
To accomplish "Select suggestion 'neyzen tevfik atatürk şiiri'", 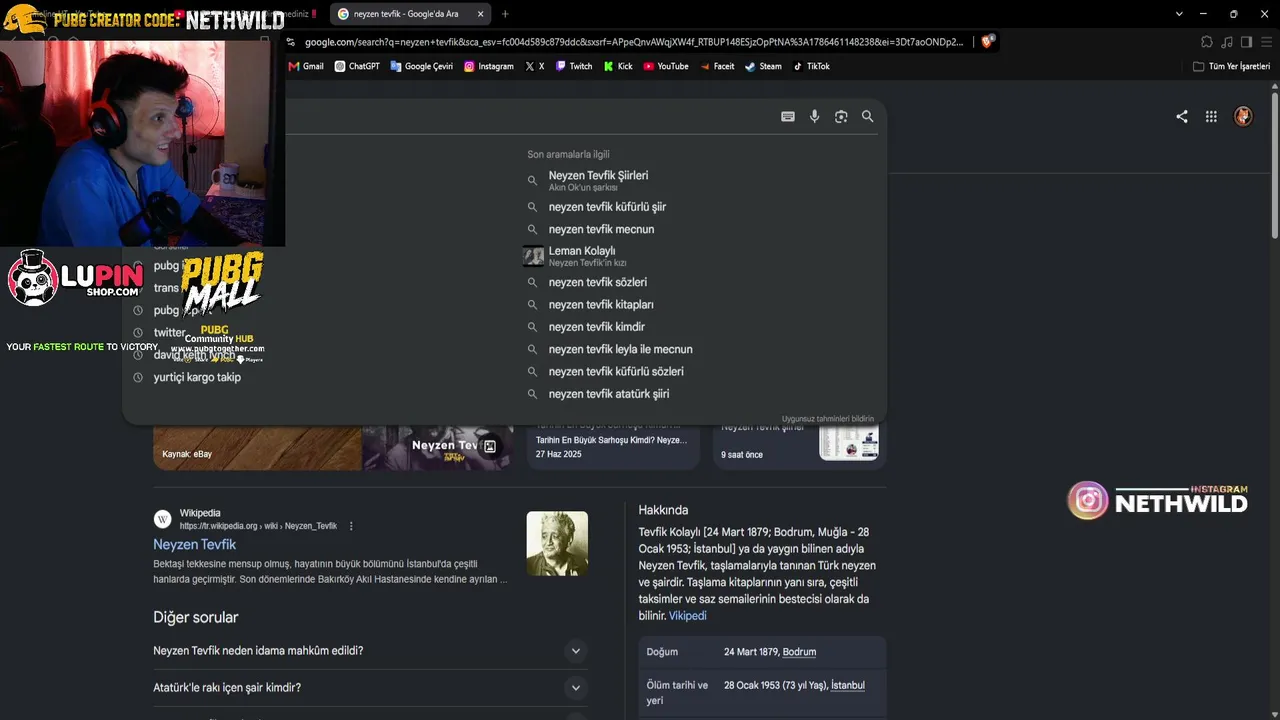I will click(x=609, y=394).
